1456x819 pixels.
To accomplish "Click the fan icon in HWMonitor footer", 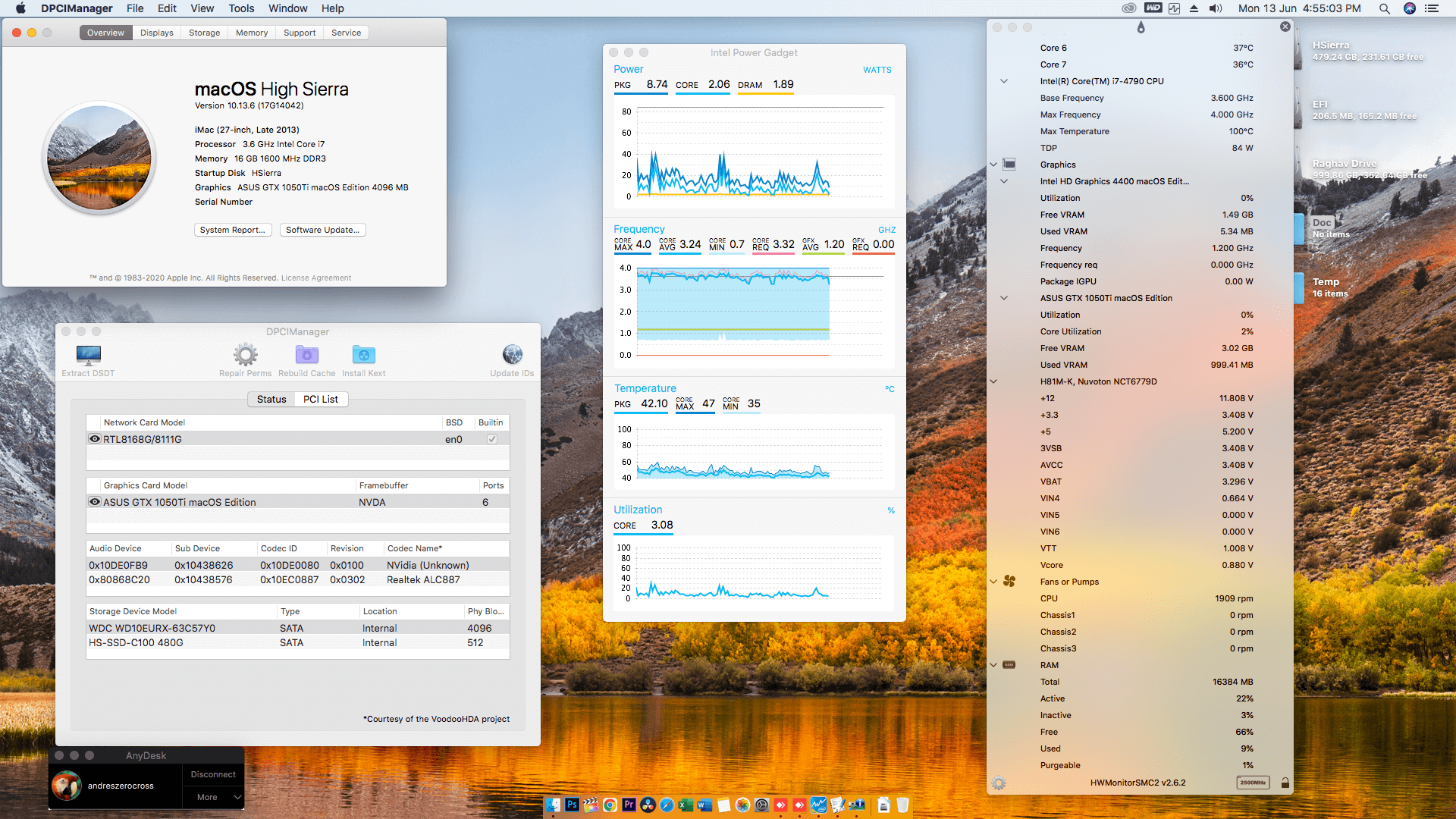I will [x=999, y=783].
